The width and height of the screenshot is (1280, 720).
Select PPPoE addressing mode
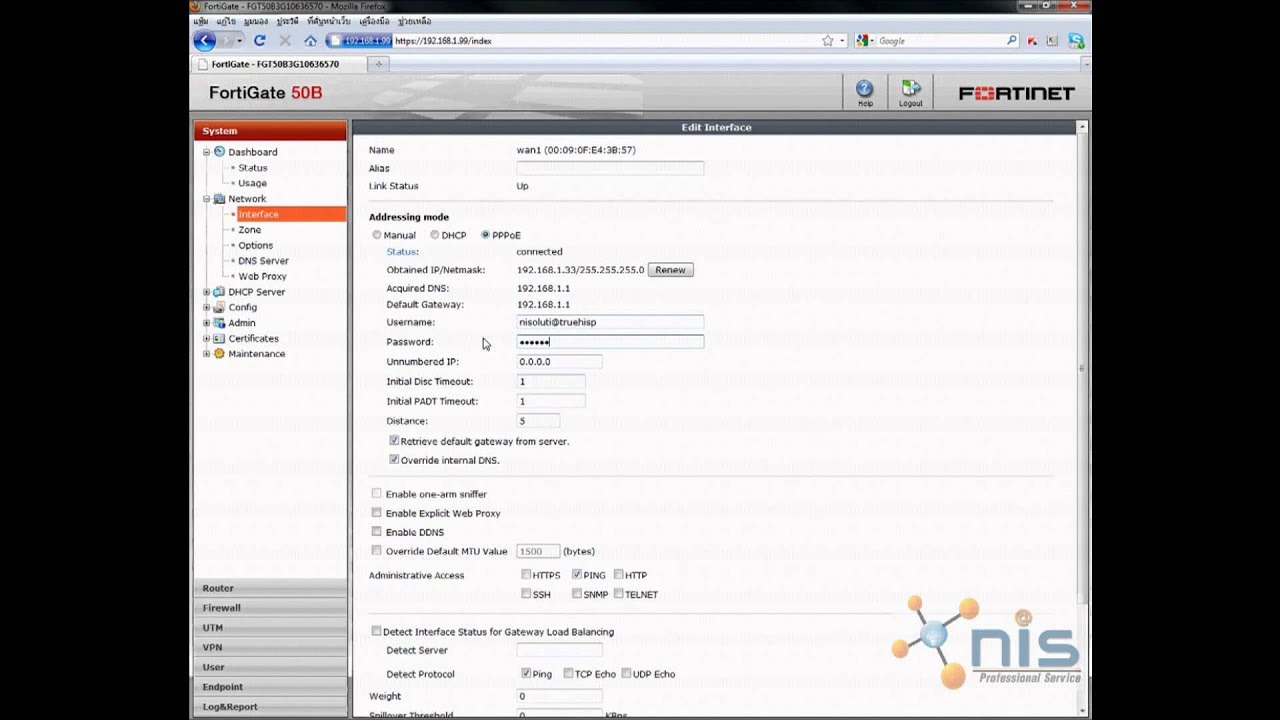click(485, 235)
